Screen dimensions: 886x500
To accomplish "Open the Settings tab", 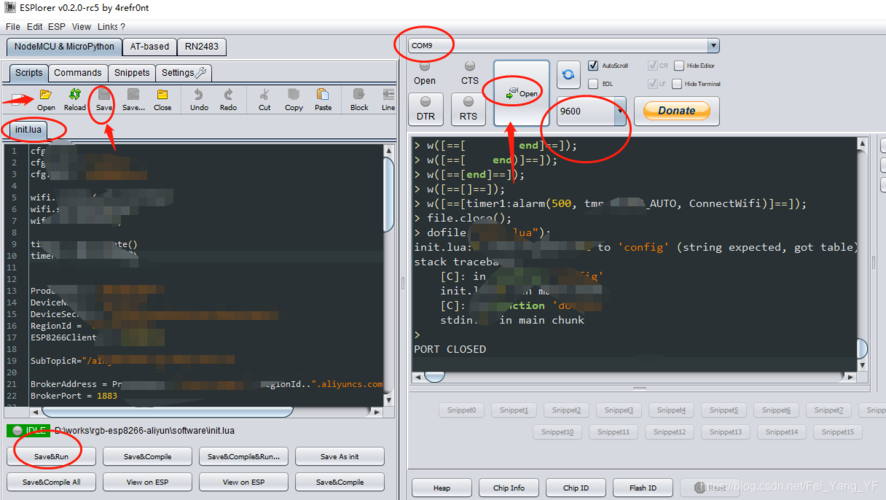I will point(184,72).
